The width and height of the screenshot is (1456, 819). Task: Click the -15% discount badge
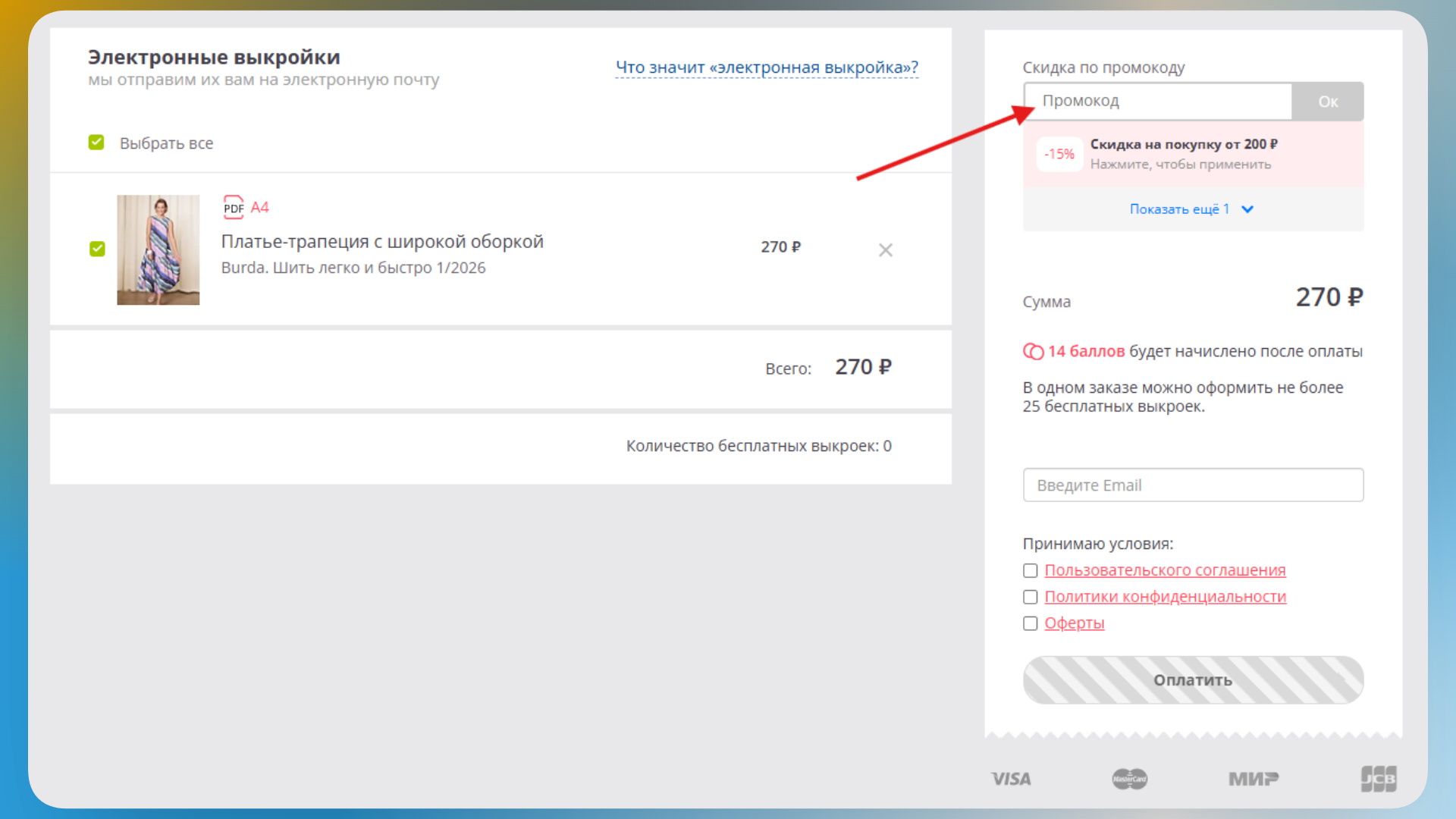[x=1059, y=154]
